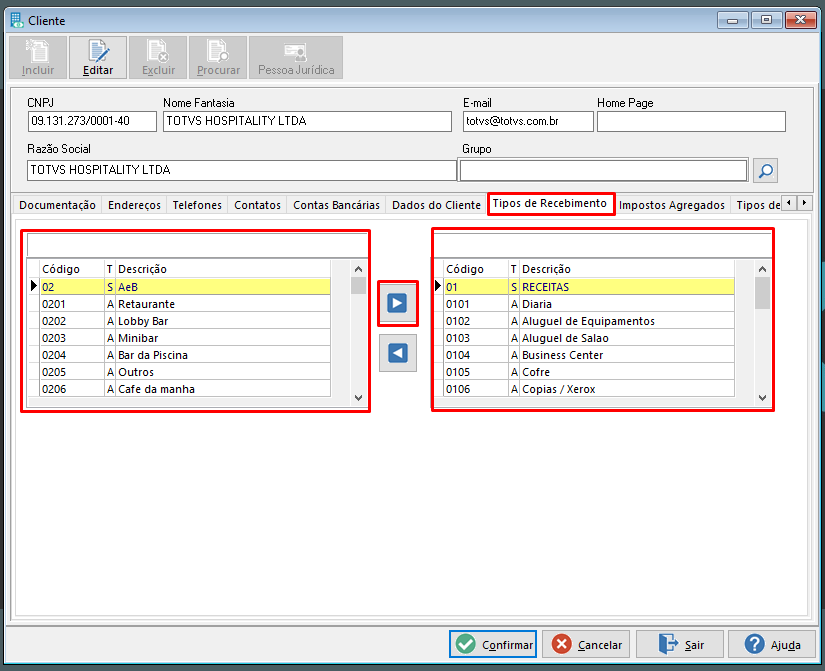
Task: Move selected item left with arrow button
Action: pyautogui.click(x=397, y=353)
